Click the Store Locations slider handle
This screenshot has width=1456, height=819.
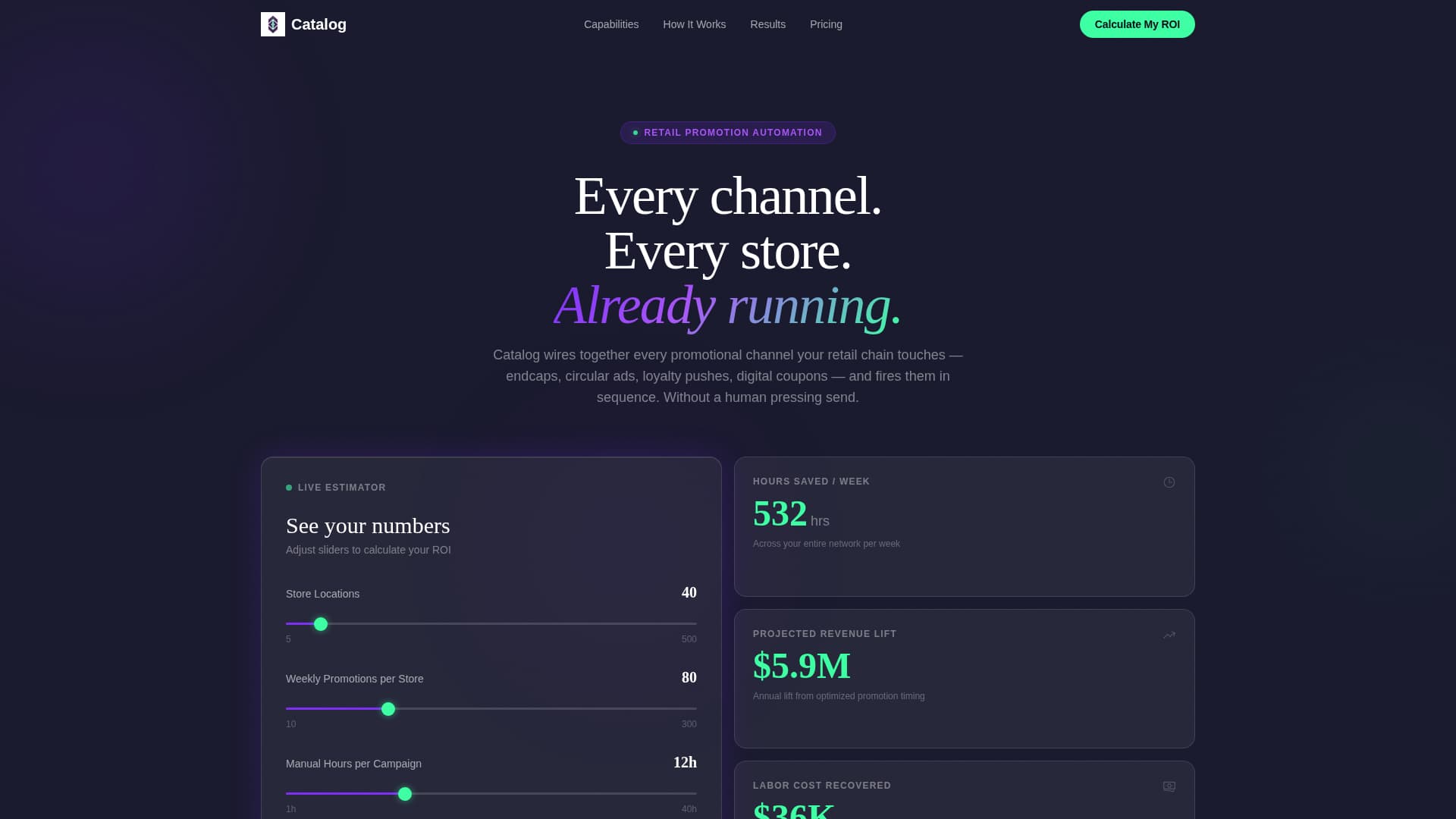(320, 623)
